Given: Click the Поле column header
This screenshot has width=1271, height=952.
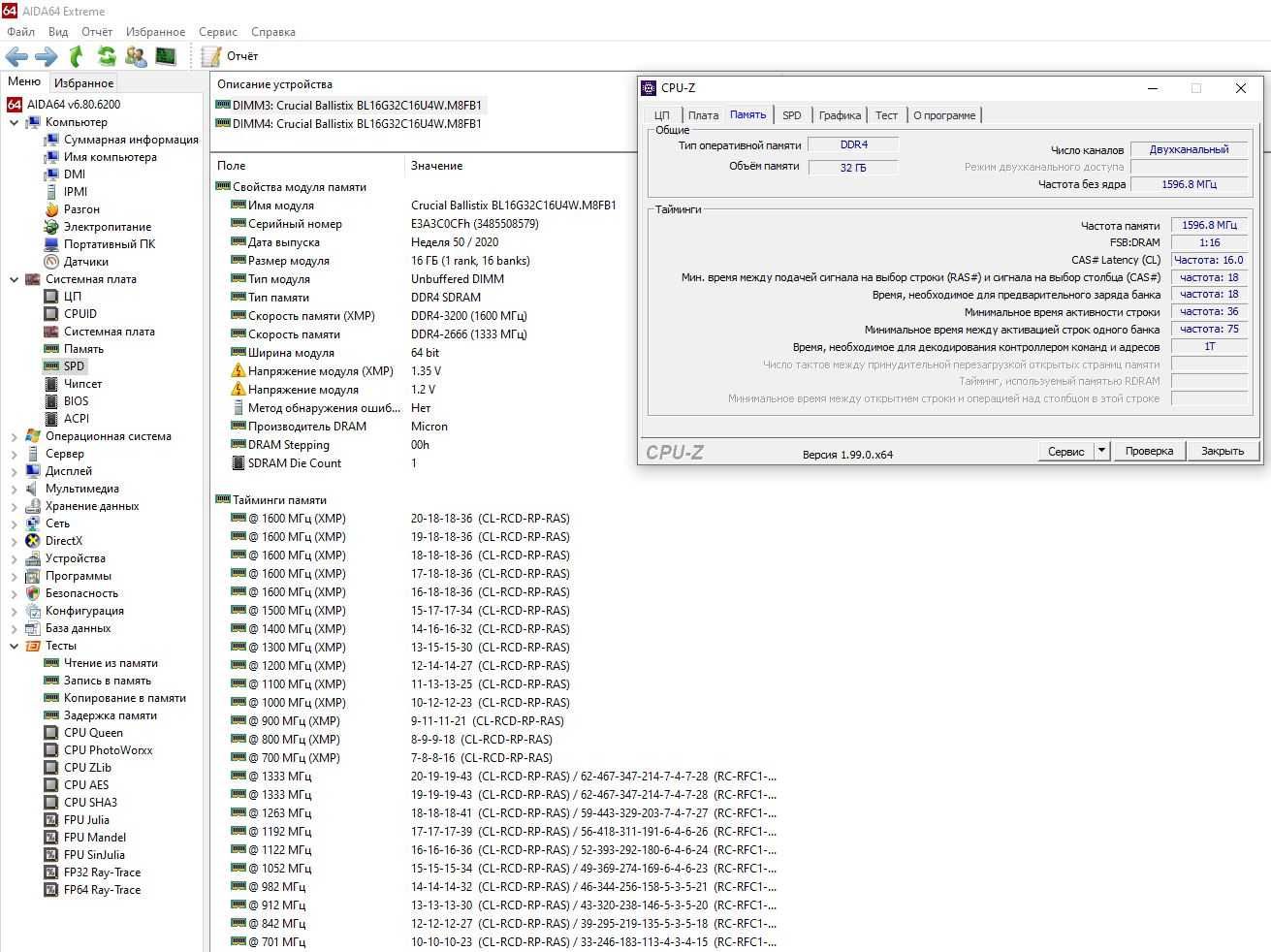Looking at the screenshot, I should (x=231, y=166).
